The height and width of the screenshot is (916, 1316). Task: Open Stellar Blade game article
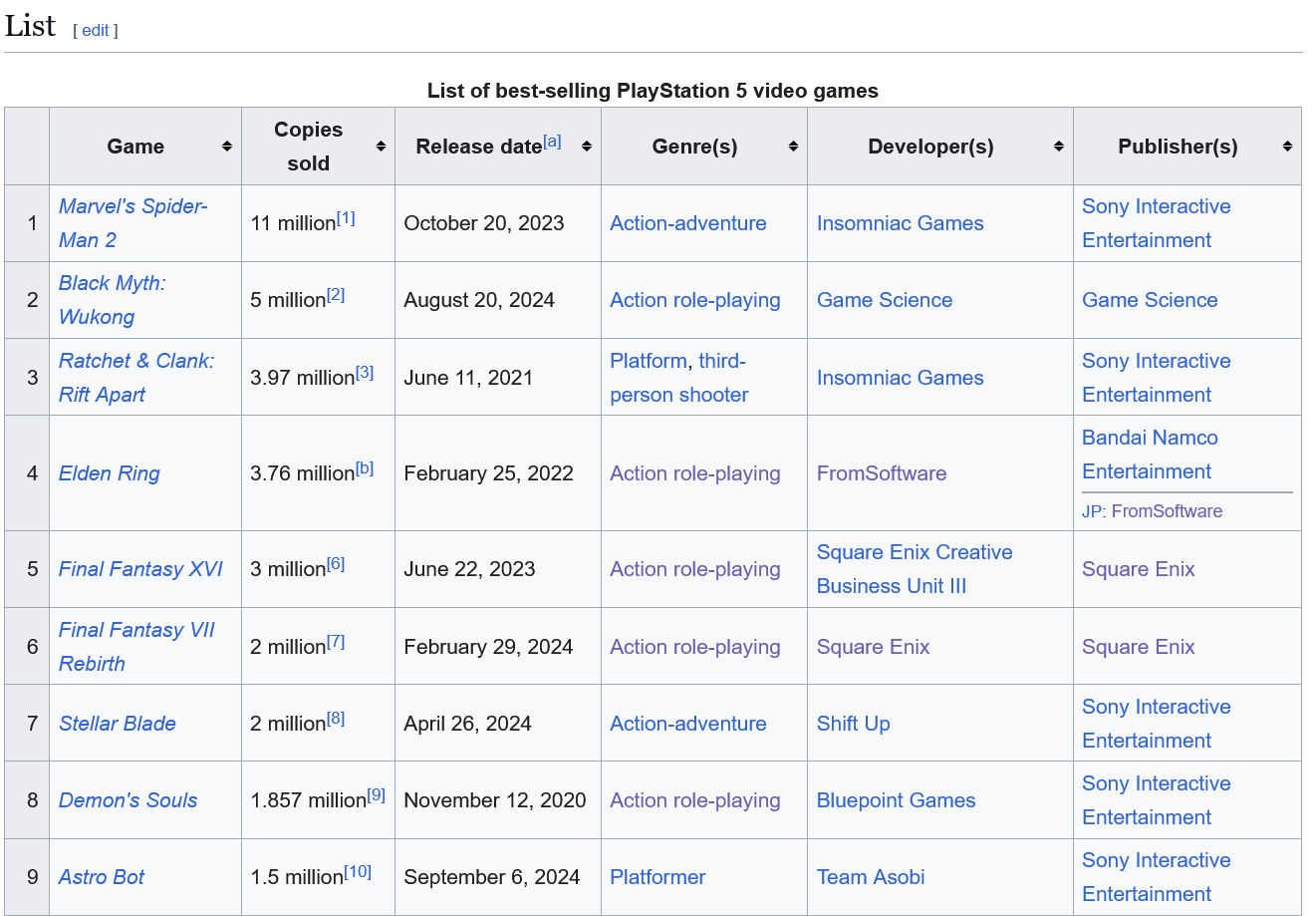[x=118, y=724]
